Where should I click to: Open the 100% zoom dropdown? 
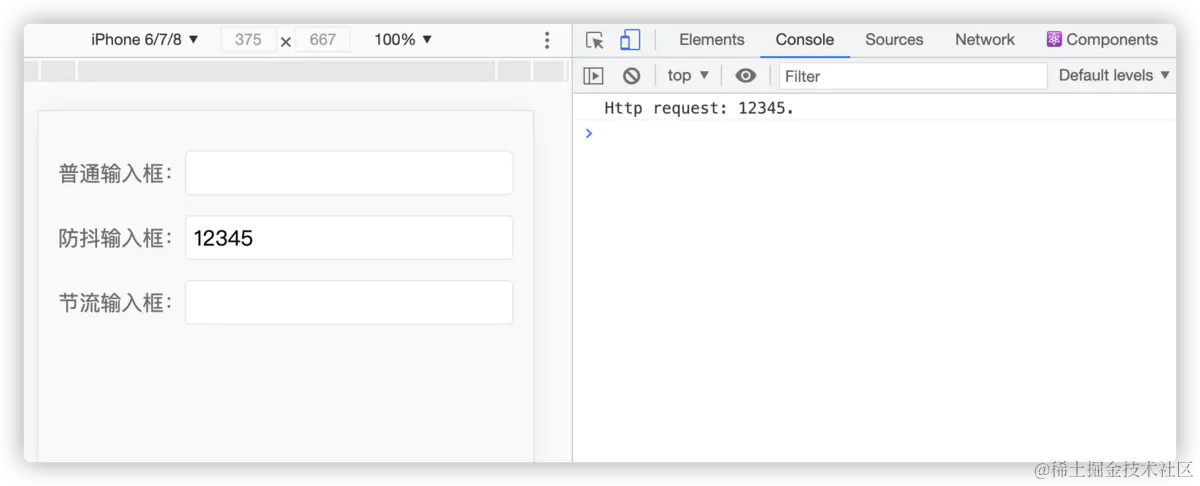[403, 40]
